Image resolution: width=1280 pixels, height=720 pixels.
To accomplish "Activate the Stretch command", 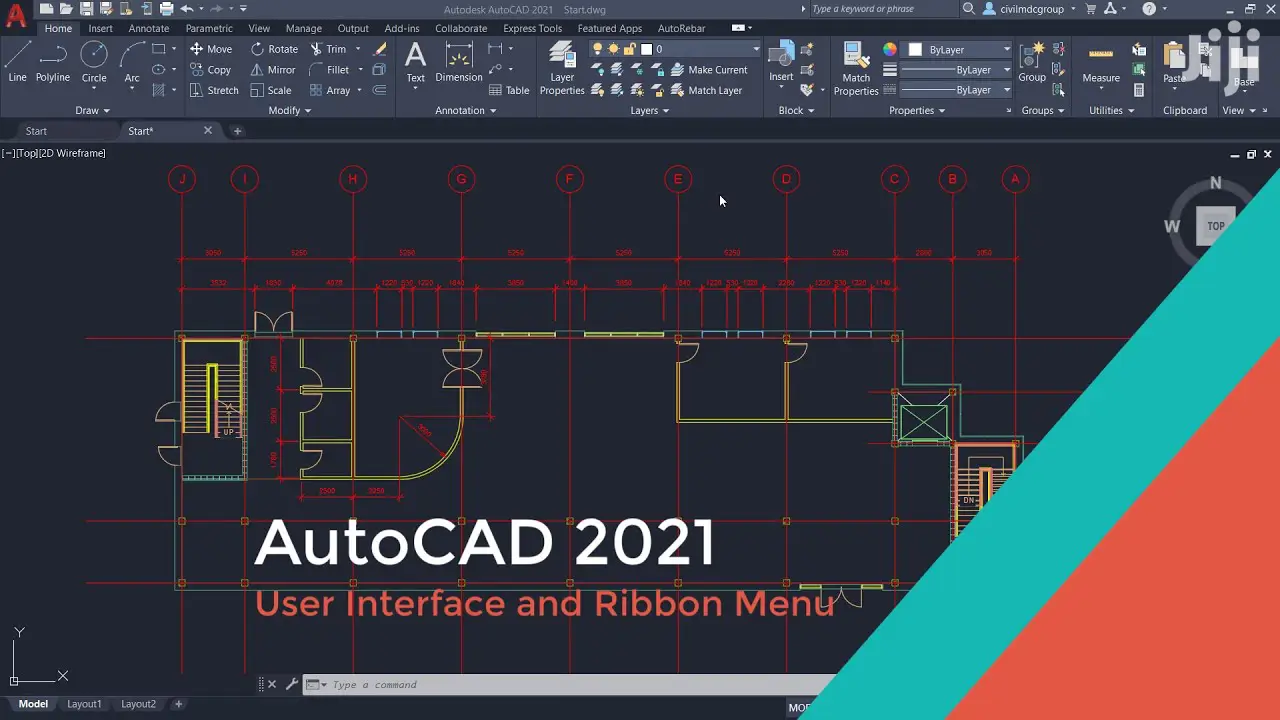I will point(214,90).
